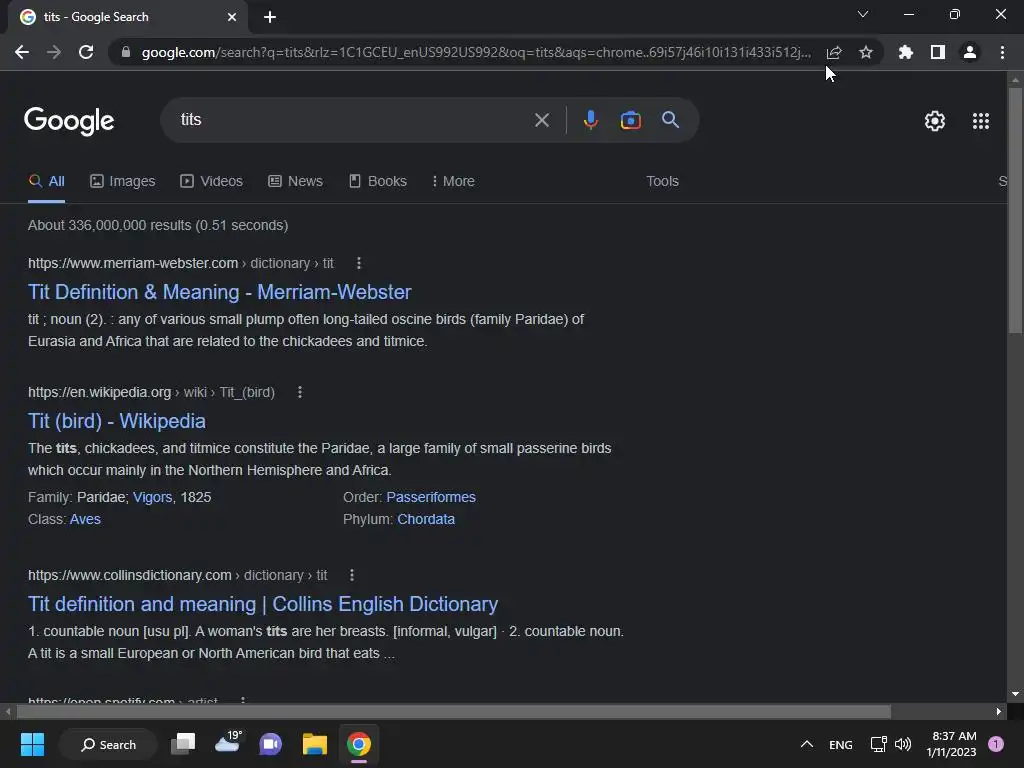Click the scroll down arrow

point(1014,694)
